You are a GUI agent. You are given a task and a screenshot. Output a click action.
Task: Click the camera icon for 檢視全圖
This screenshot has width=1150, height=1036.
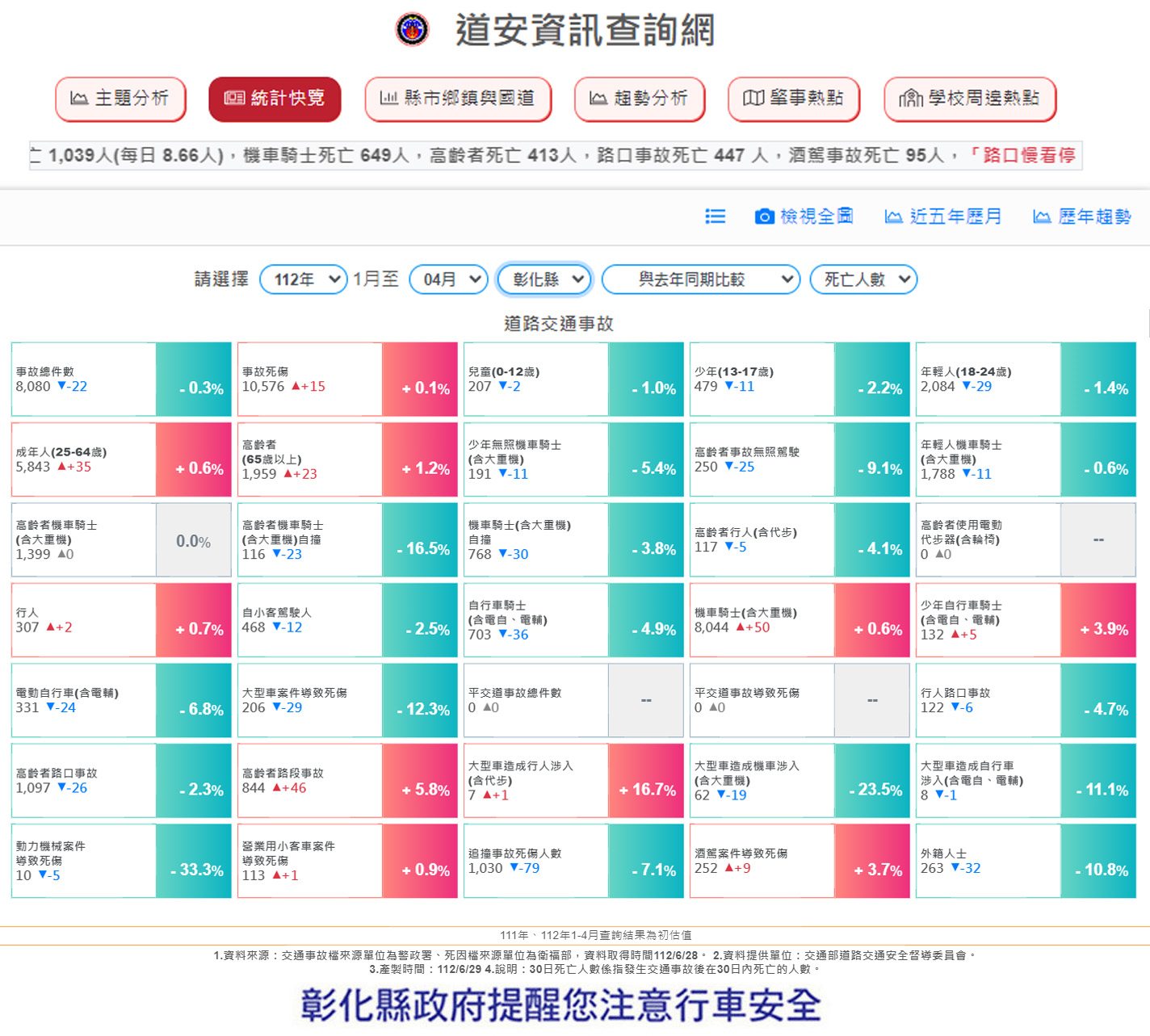click(x=764, y=216)
